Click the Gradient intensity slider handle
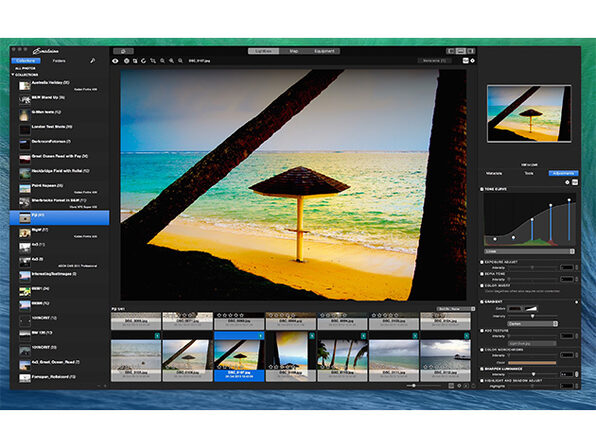The width and height of the screenshot is (596, 447). pyautogui.click(x=533, y=316)
